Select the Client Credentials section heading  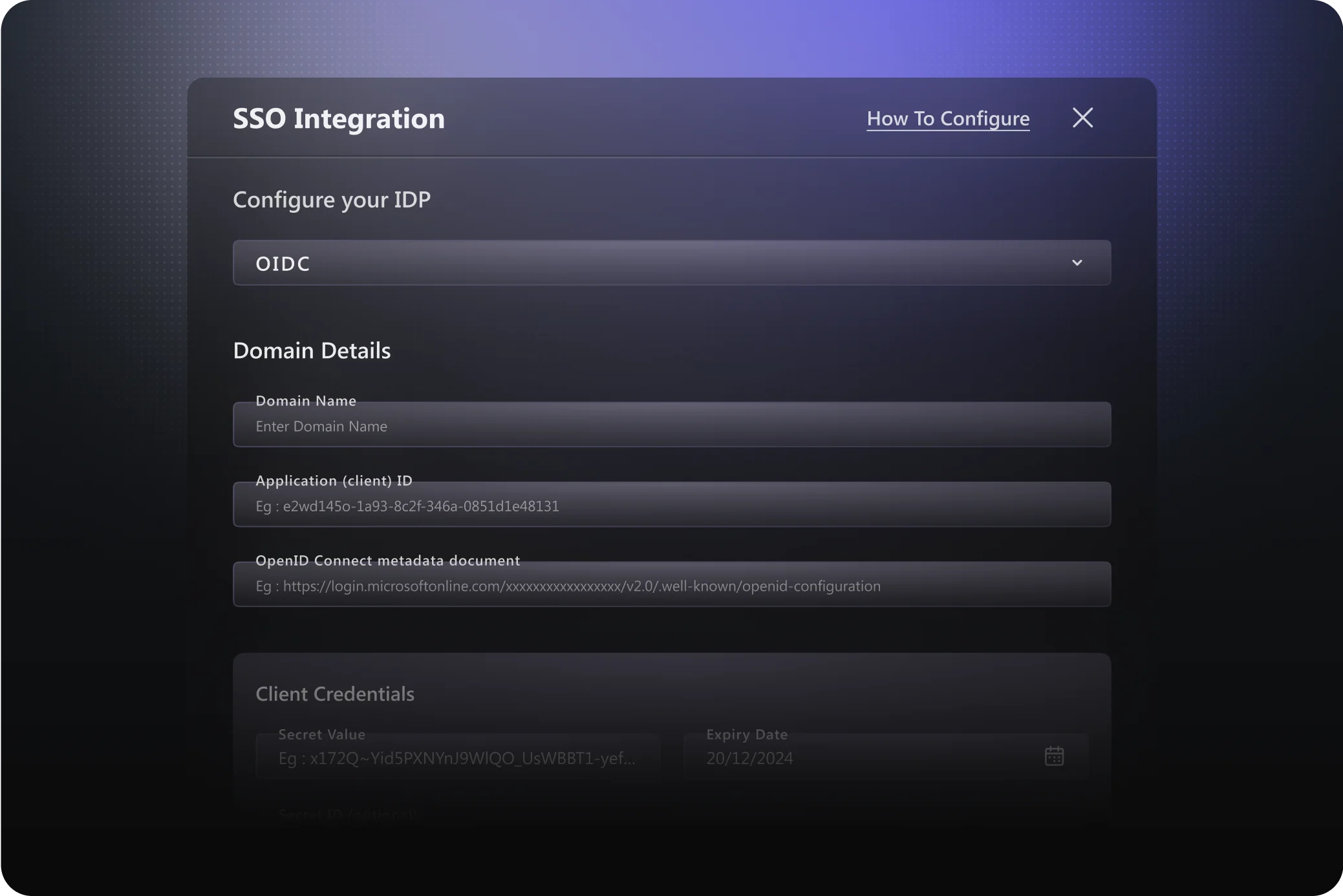(334, 694)
